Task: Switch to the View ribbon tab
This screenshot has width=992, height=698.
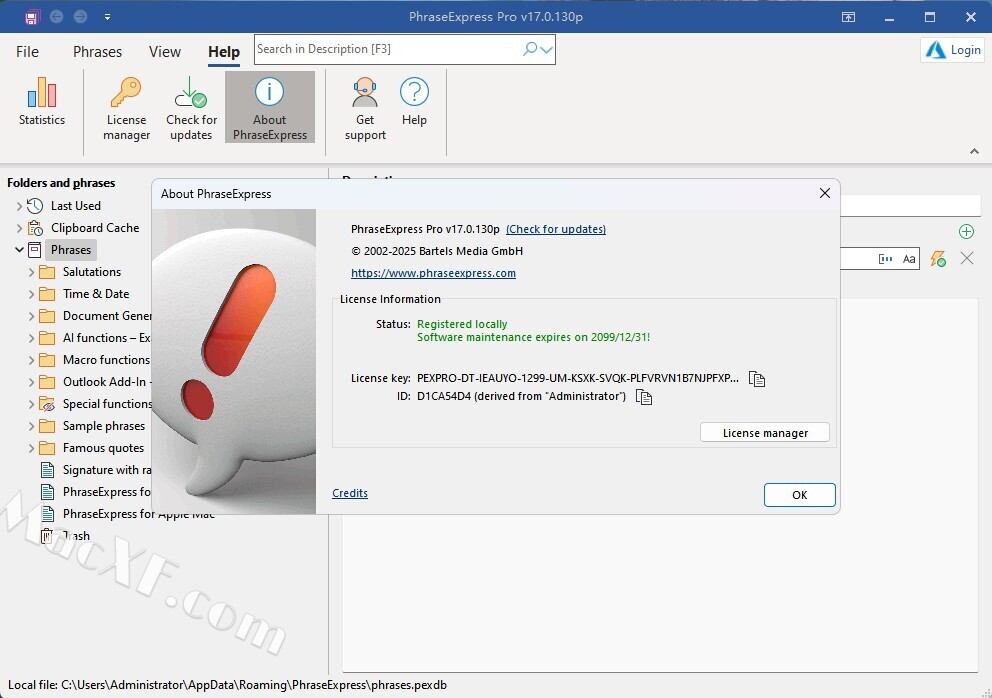Action: [x=164, y=52]
